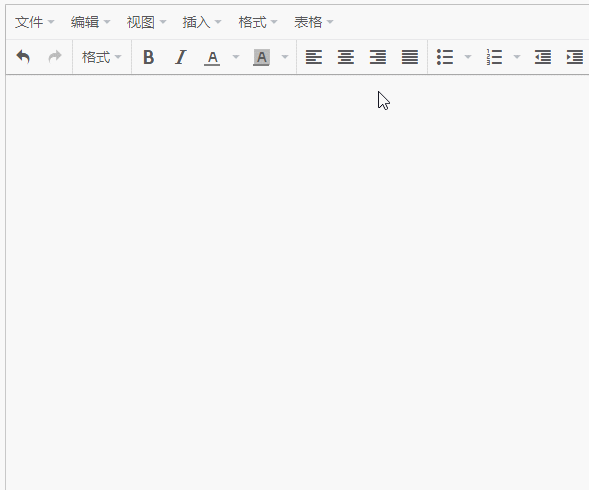Decrease the indent
The image size is (589, 490).
pyautogui.click(x=543, y=57)
